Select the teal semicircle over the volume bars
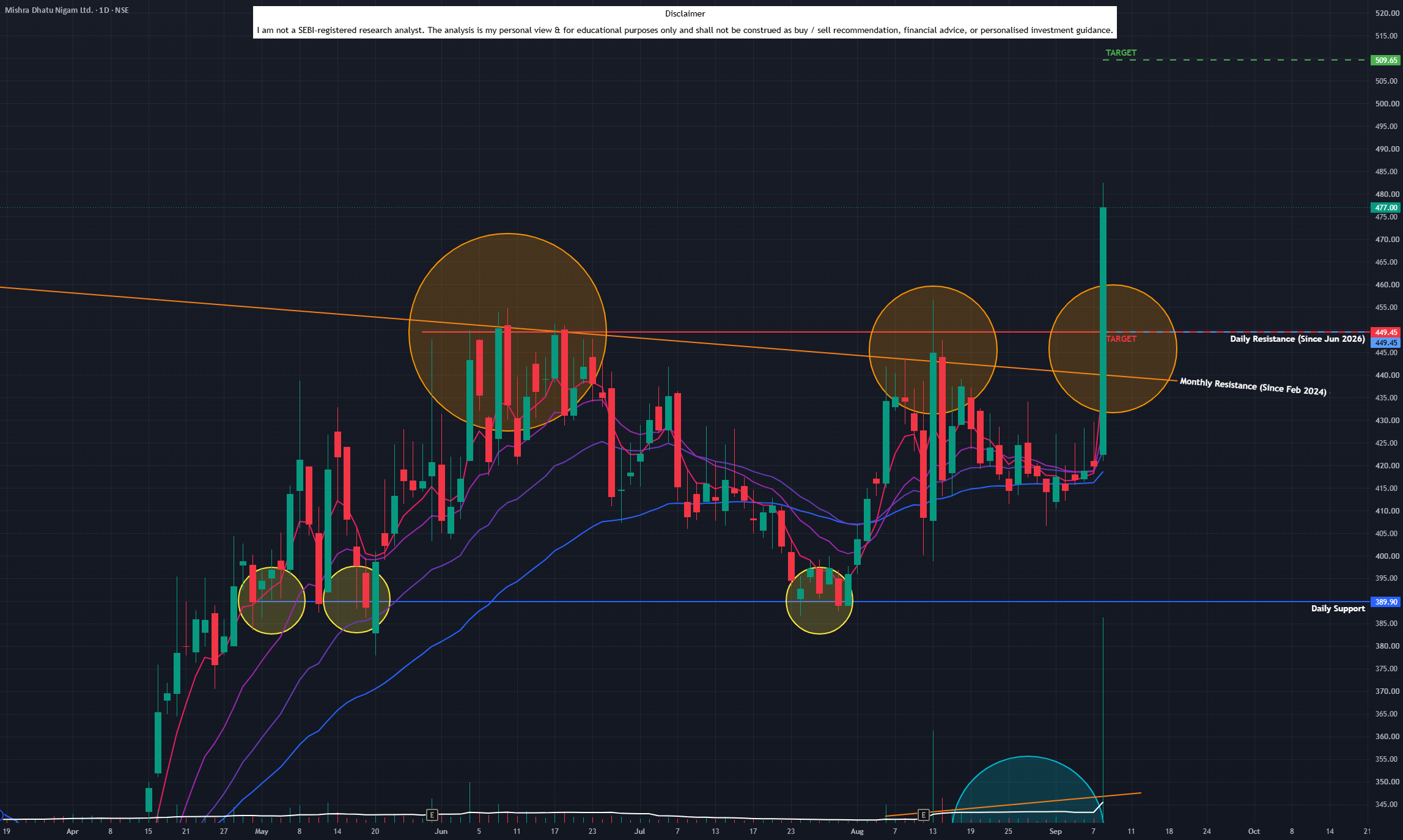 [1028, 789]
